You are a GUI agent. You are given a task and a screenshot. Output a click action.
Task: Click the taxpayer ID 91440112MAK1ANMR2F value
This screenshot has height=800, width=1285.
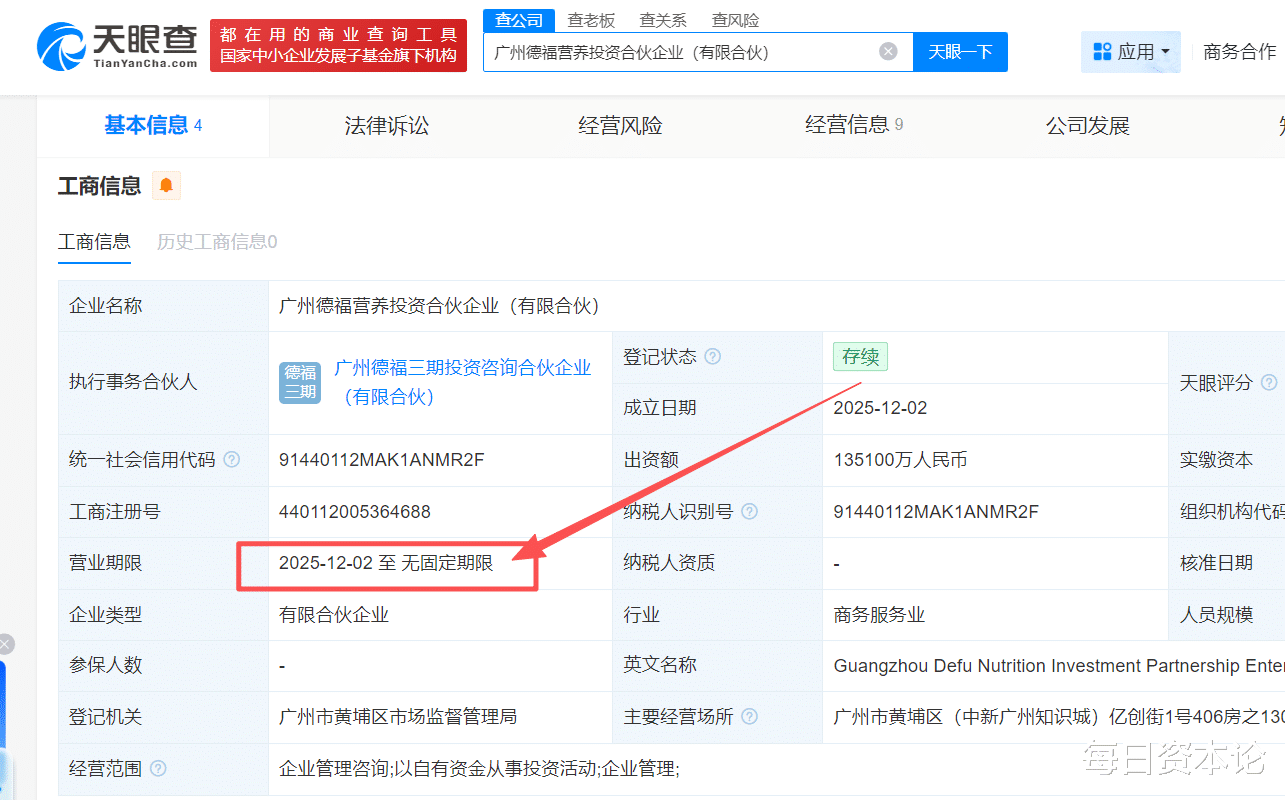point(936,512)
